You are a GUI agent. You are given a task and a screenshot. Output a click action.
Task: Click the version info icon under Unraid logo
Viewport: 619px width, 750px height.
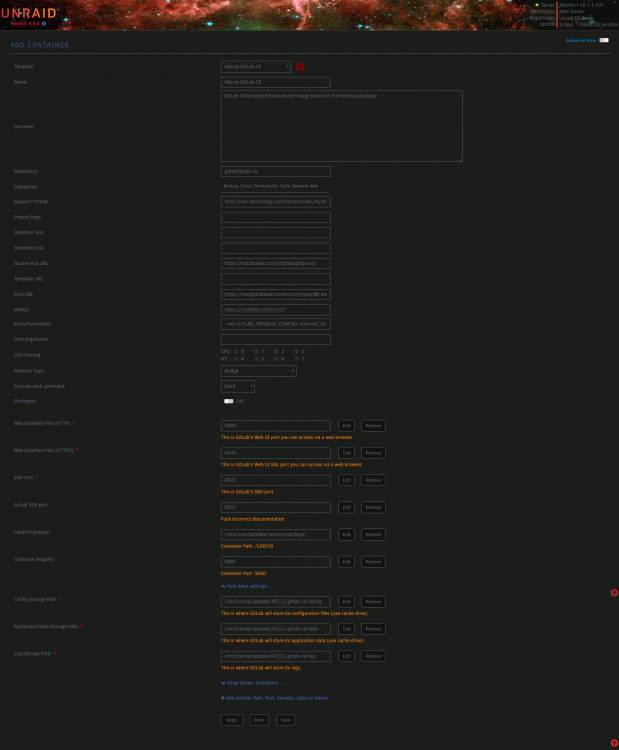[44, 23]
